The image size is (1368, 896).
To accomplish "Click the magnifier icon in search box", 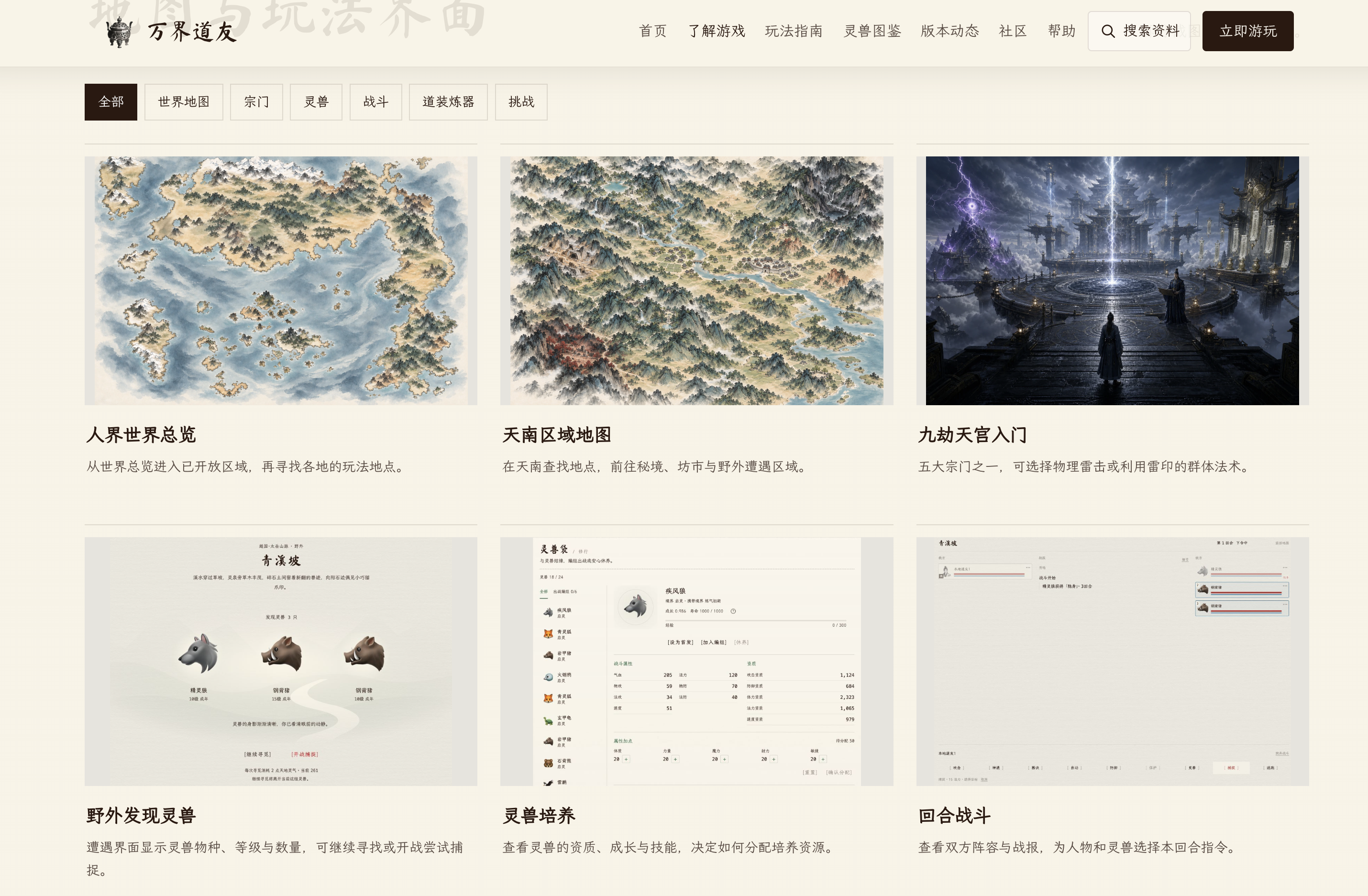I will (1108, 31).
